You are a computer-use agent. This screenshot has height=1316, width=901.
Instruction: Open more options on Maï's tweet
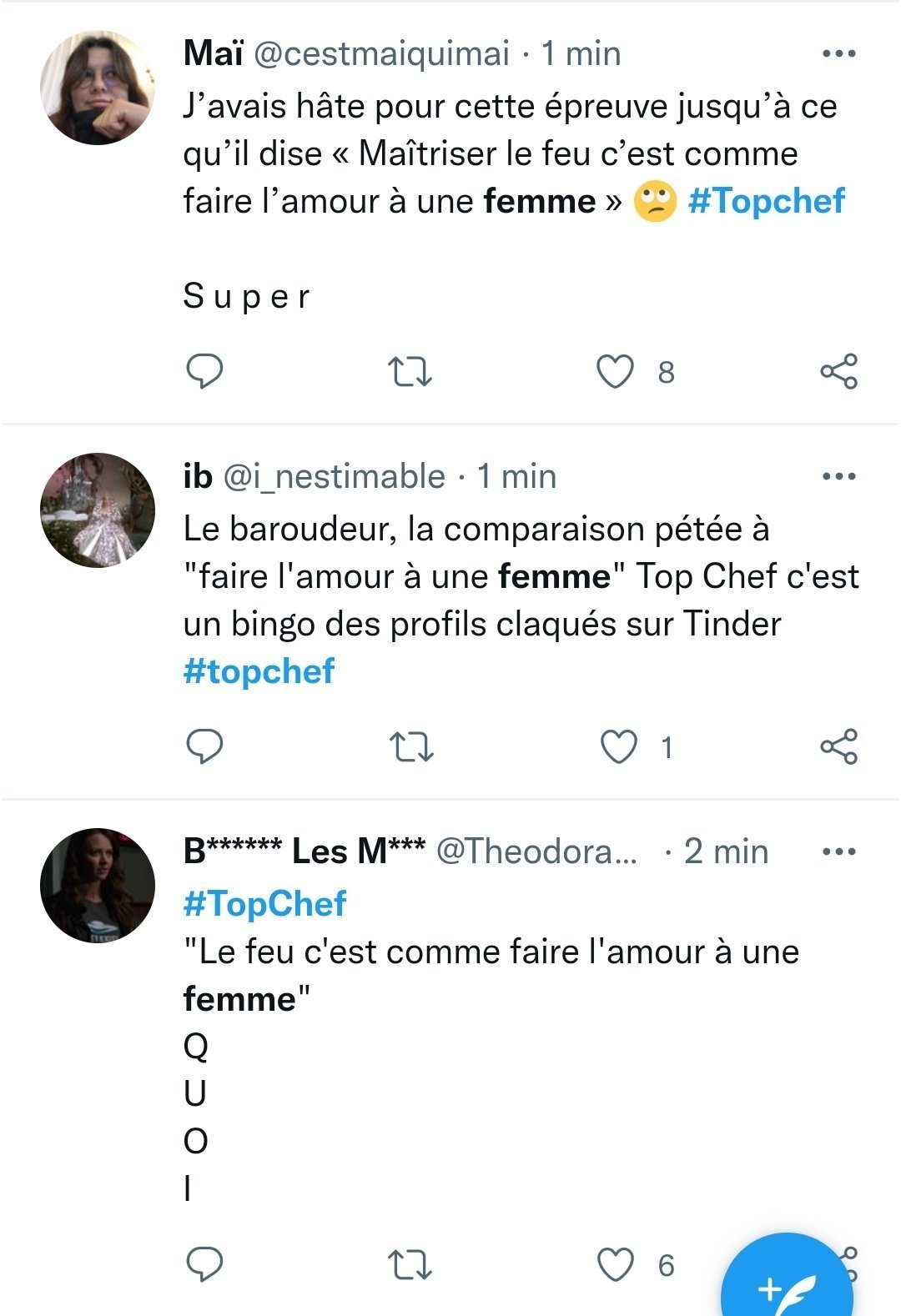838,54
